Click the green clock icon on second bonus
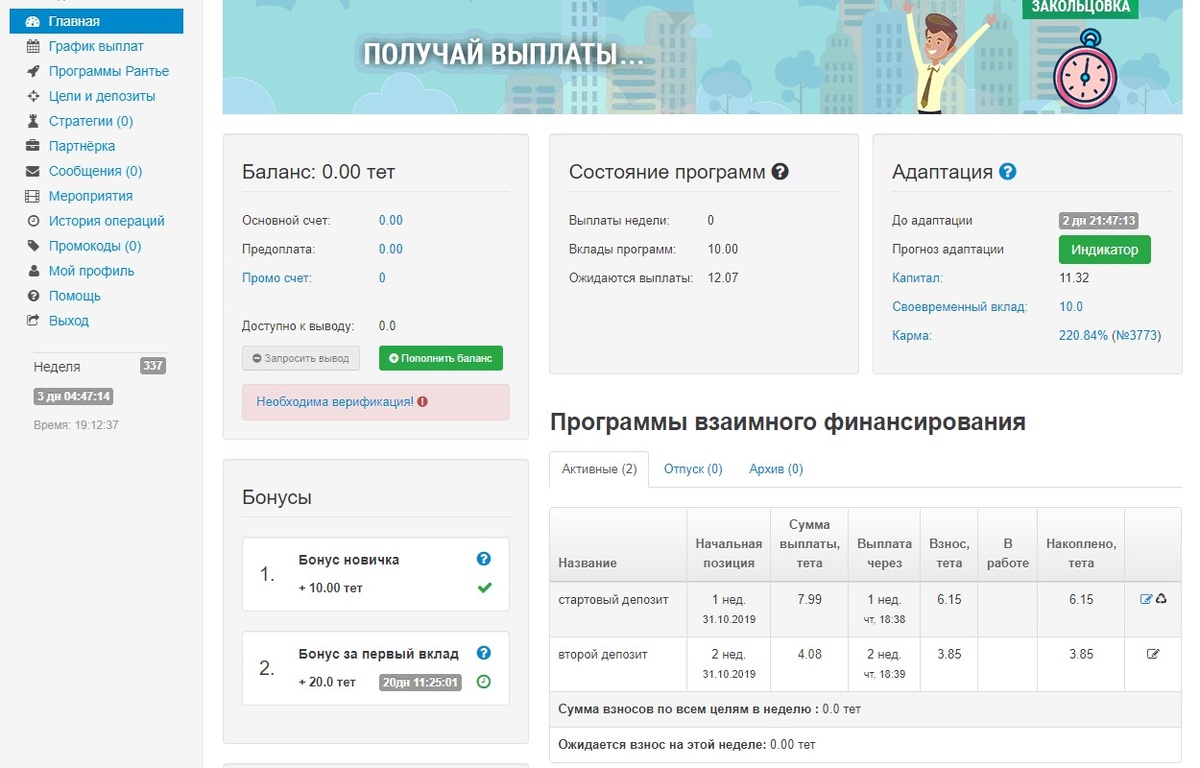Screen dimensions: 1200x768 (x=484, y=682)
